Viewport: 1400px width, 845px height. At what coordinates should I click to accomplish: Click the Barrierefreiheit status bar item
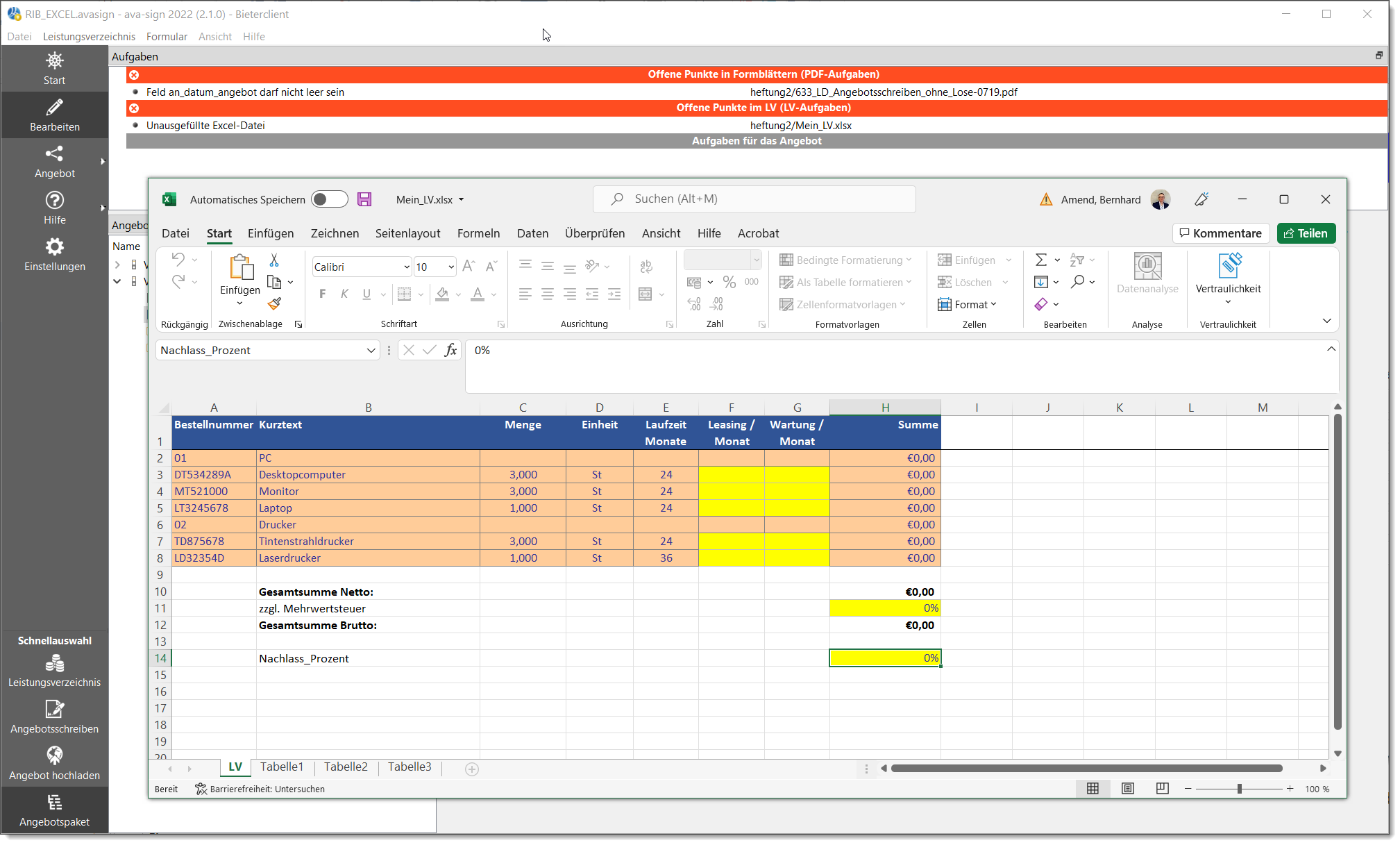(260, 789)
